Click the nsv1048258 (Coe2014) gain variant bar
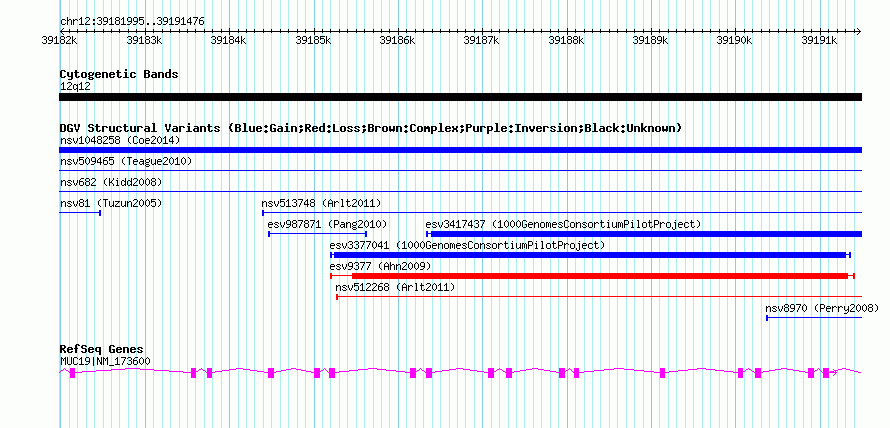Image resolution: width=890 pixels, height=428 pixels. pyautogui.click(x=460, y=150)
